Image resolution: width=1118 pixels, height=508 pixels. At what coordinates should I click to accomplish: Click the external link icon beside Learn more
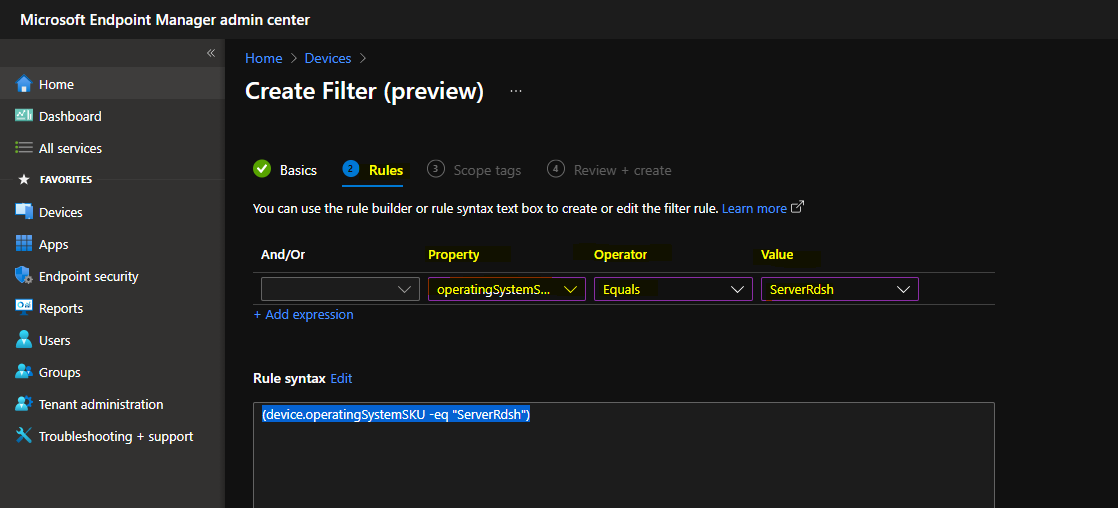pos(799,208)
